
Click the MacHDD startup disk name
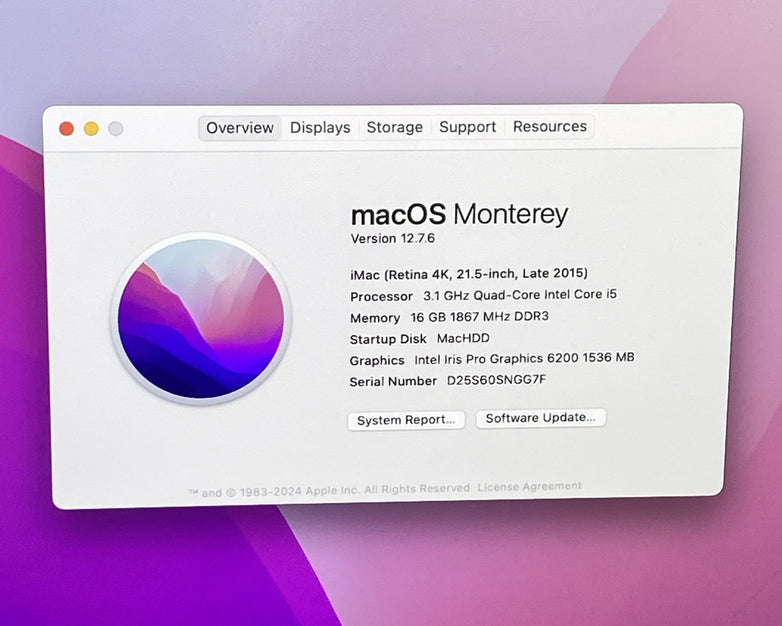(x=463, y=338)
